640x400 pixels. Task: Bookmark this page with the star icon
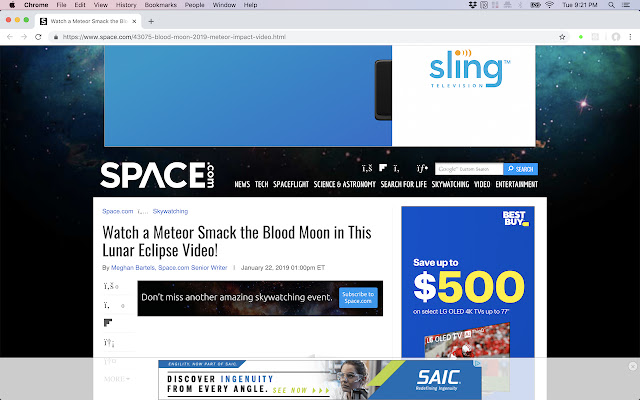(562, 37)
